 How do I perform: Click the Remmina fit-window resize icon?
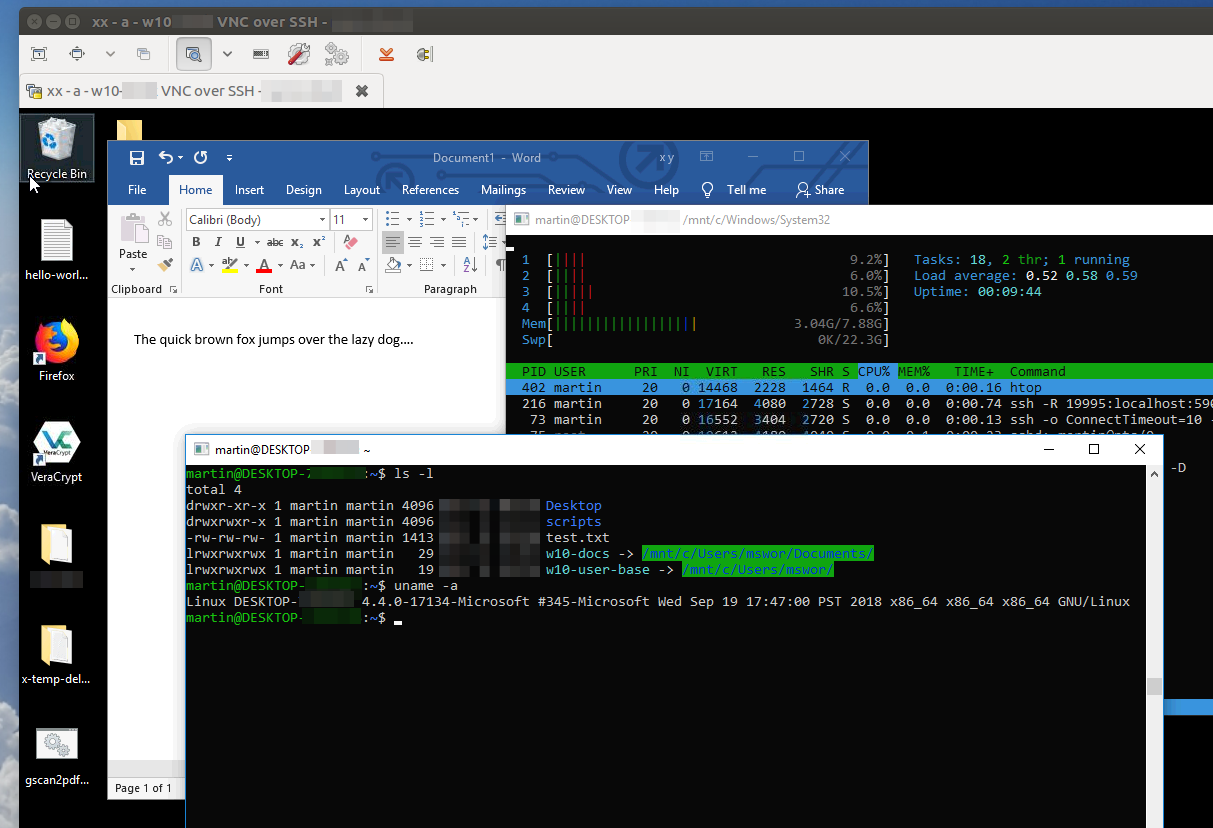(x=77, y=54)
